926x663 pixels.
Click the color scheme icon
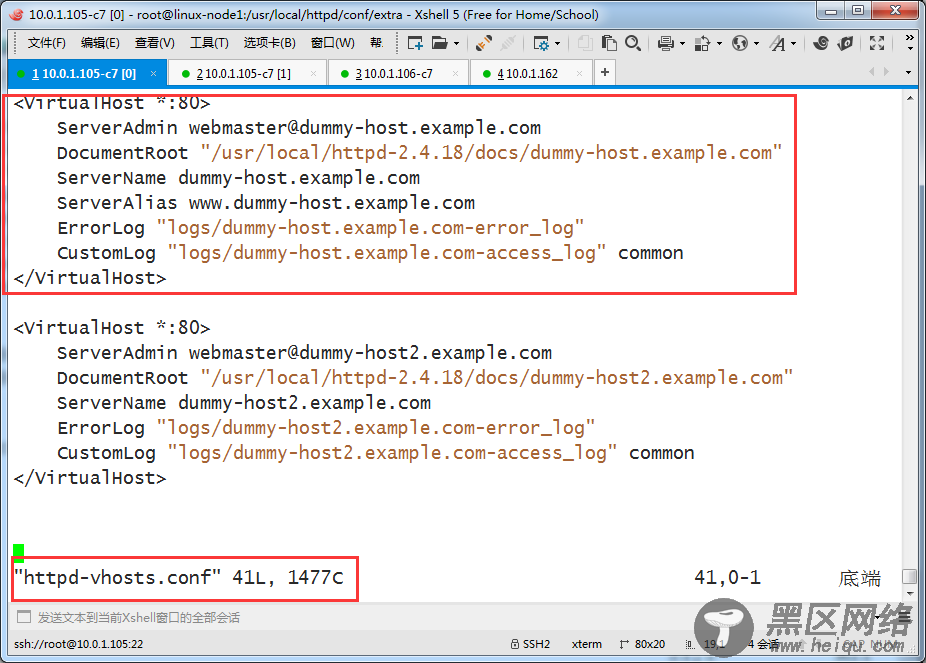tap(703, 43)
